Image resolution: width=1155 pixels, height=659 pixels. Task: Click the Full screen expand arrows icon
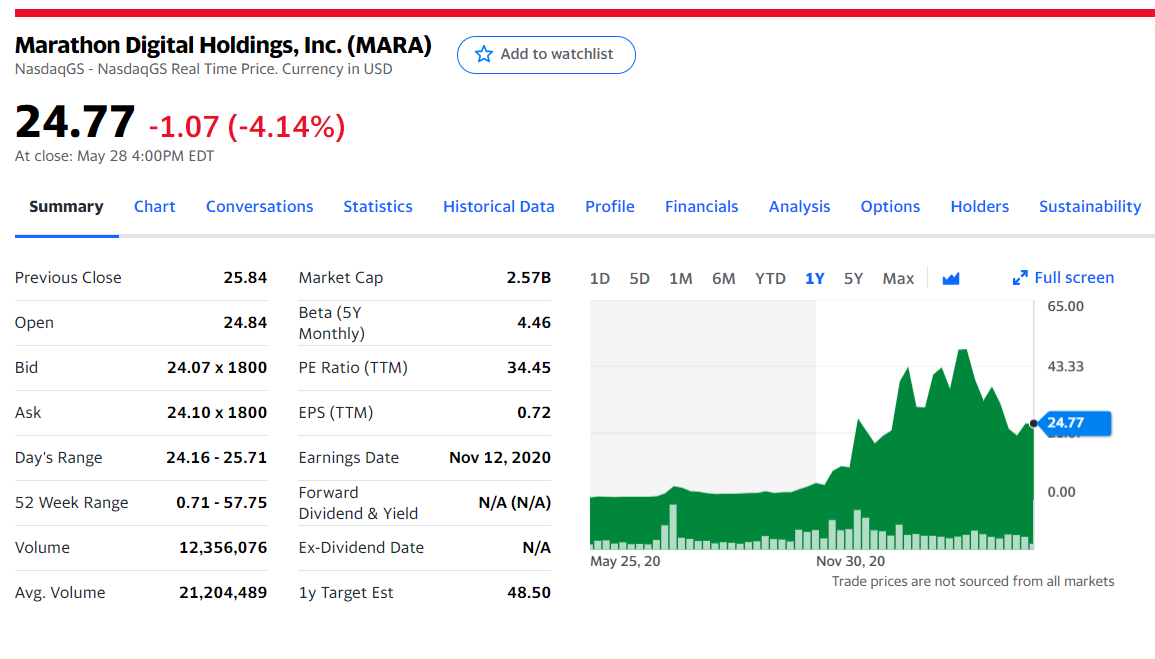coord(1020,278)
